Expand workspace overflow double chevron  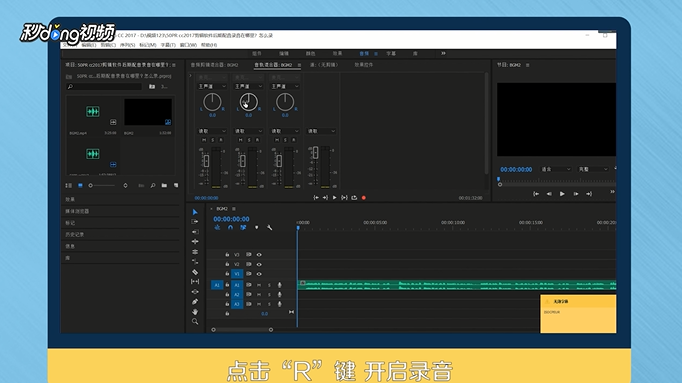tap(443, 53)
